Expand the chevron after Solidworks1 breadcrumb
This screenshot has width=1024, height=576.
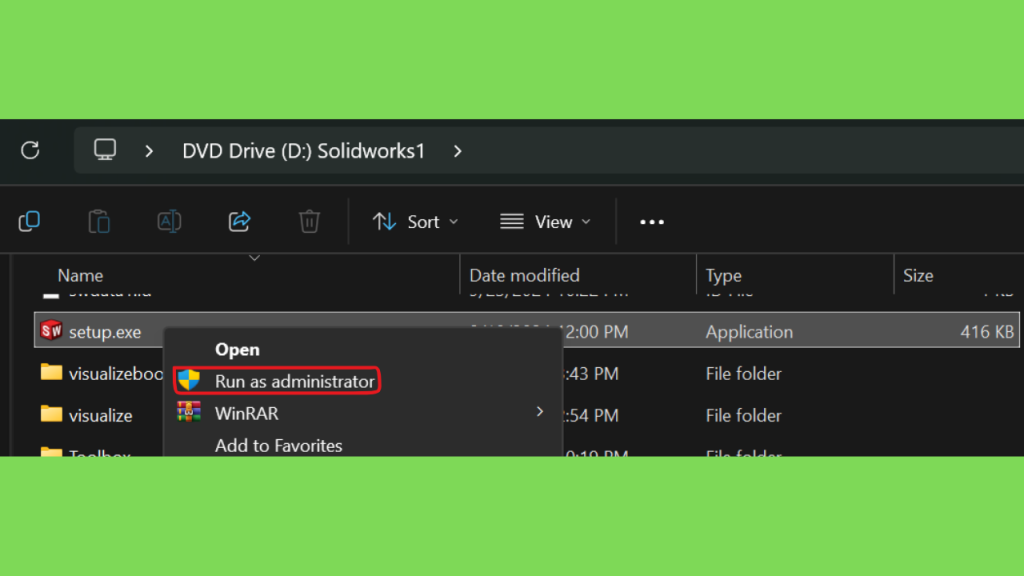click(x=458, y=152)
